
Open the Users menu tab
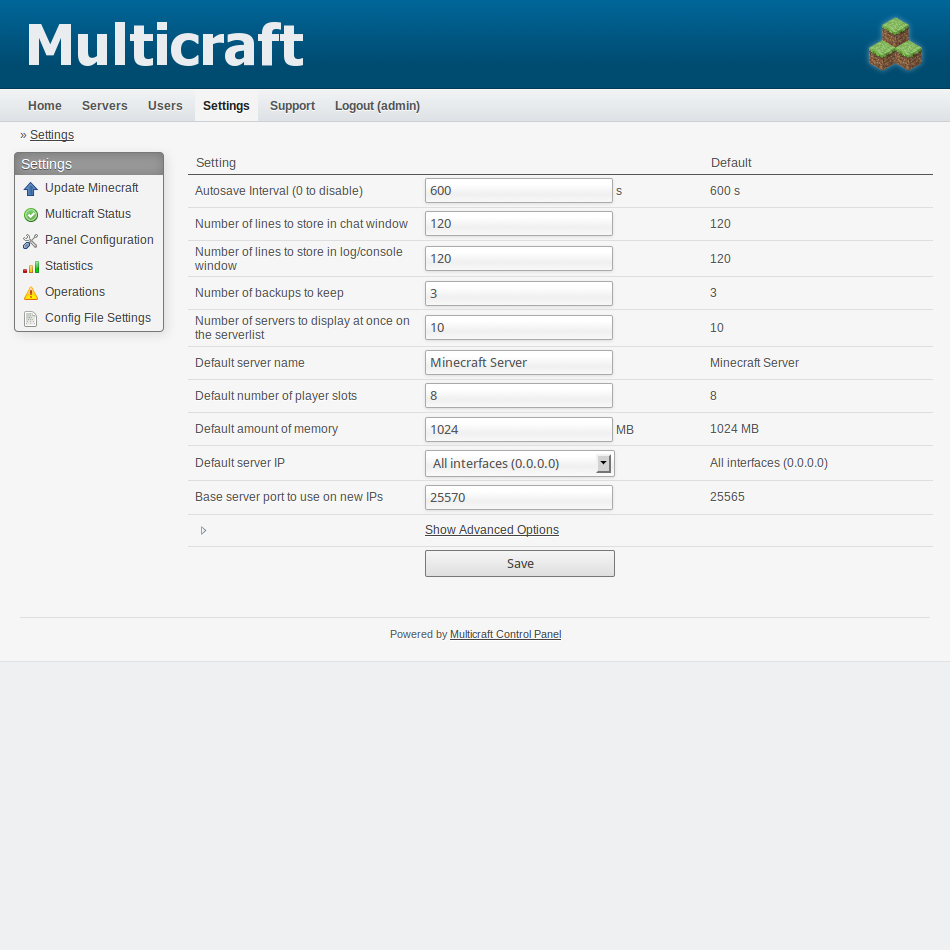point(165,106)
